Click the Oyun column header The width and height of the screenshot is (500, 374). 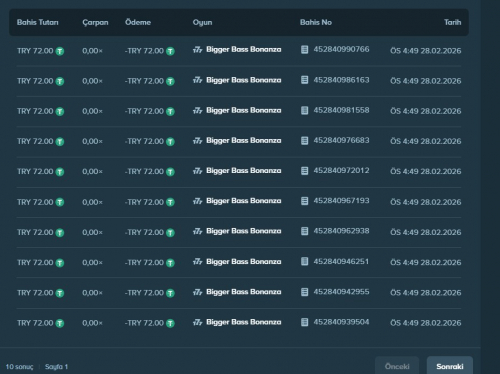click(202, 22)
